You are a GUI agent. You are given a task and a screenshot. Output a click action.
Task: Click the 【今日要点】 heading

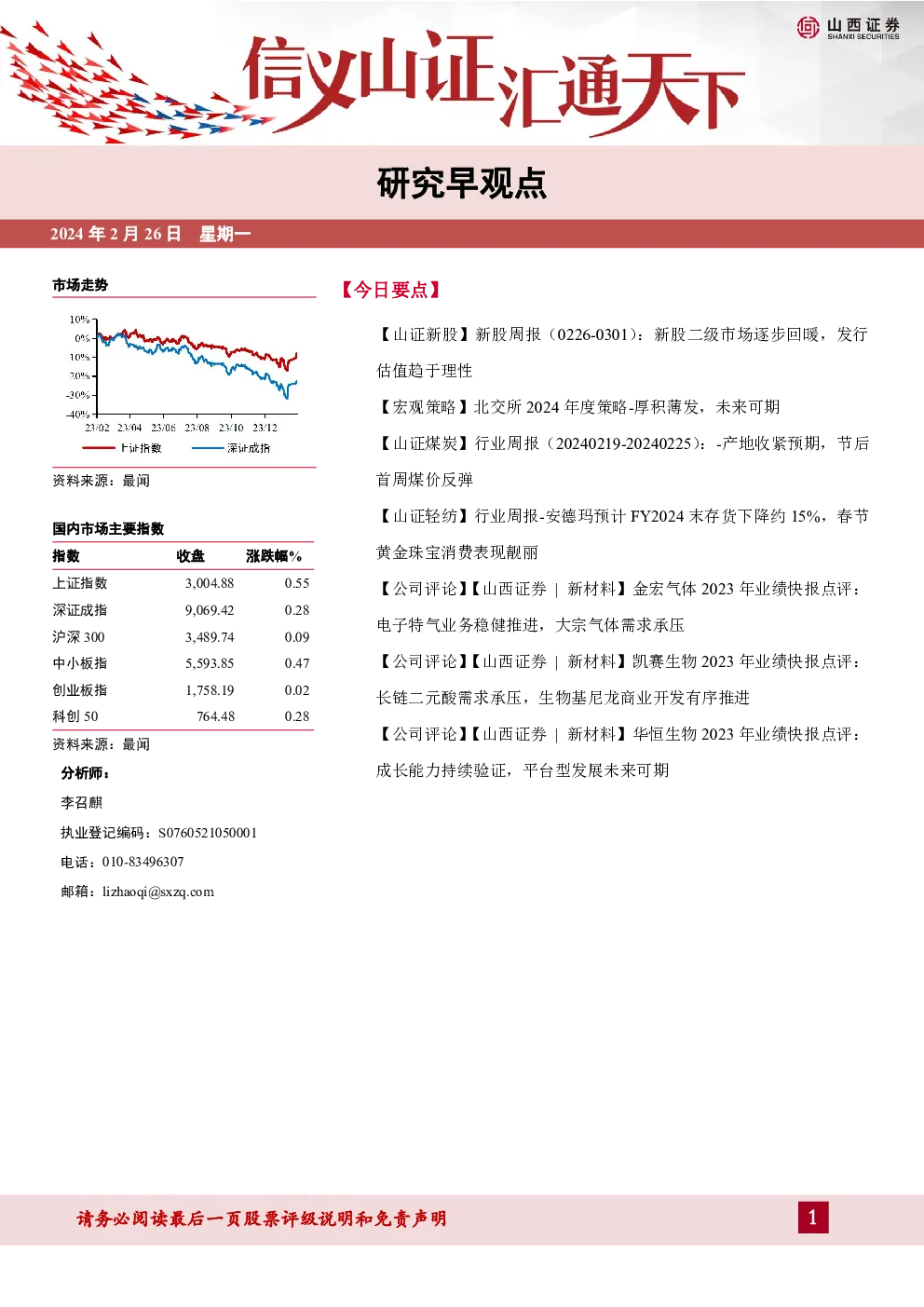point(390,290)
